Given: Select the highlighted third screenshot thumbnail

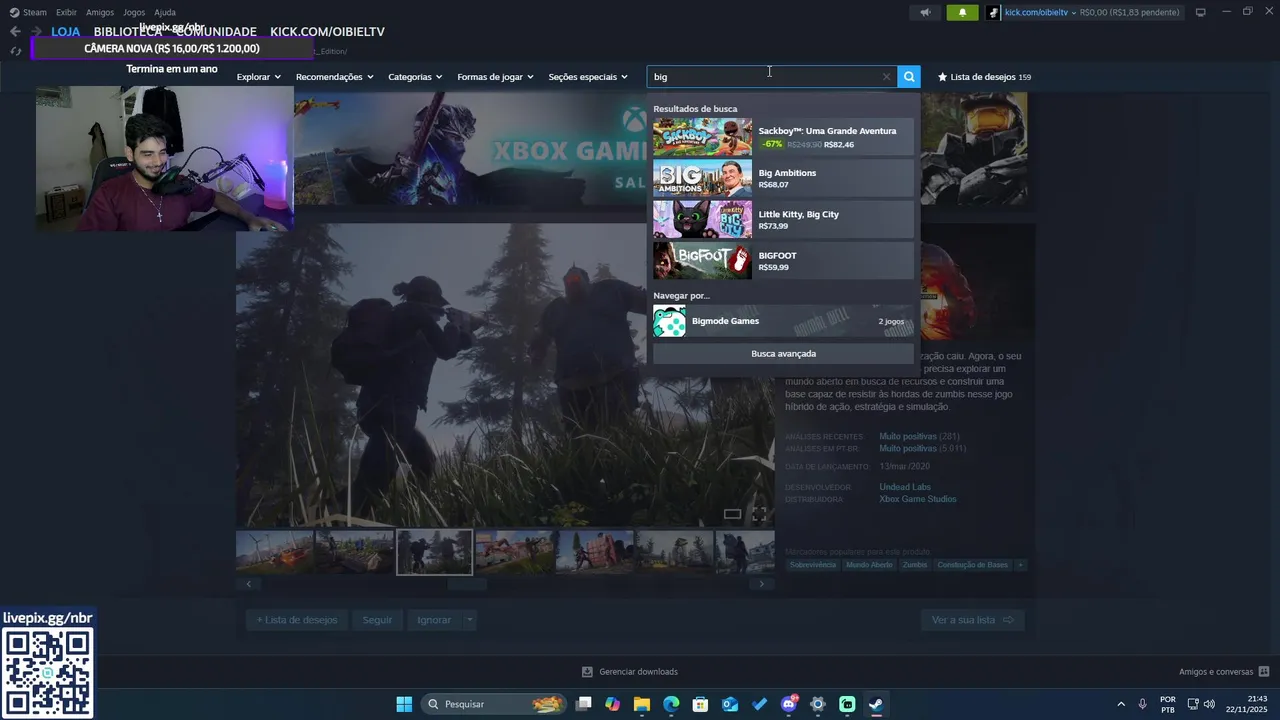Looking at the screenshot, I should pos(434,552).
